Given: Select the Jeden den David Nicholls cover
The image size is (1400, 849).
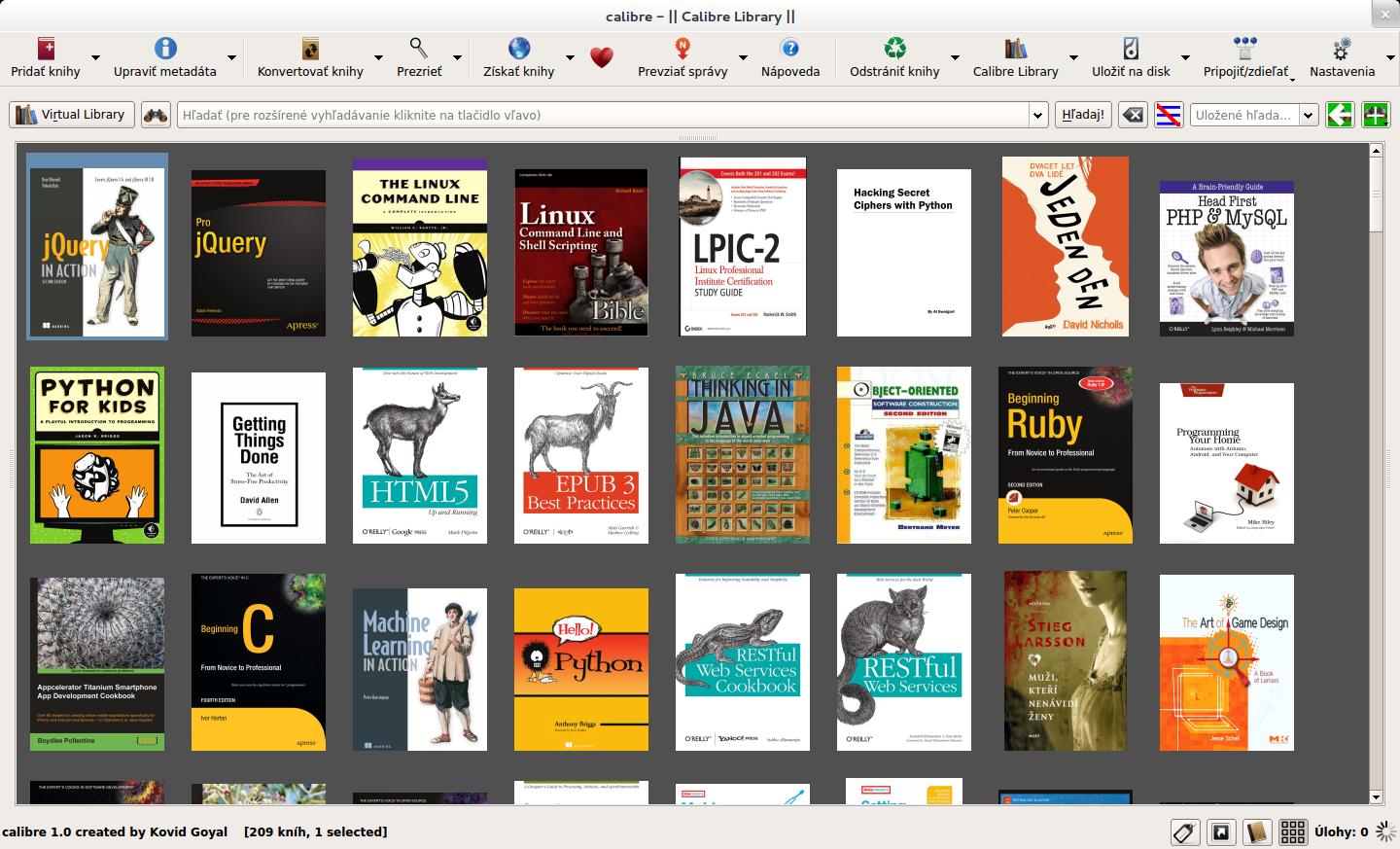Looking at the screenshot, I should coord(1066,247).
